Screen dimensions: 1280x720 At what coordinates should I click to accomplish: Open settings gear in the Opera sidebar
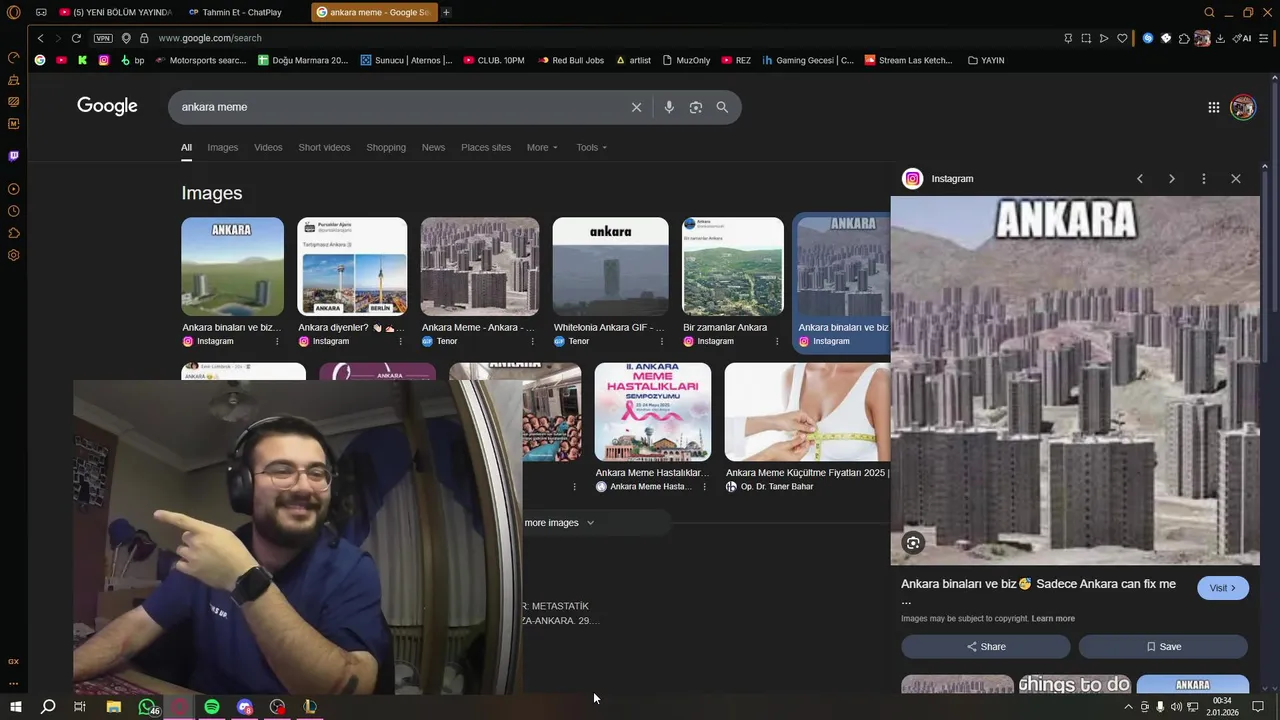point(14,255)
